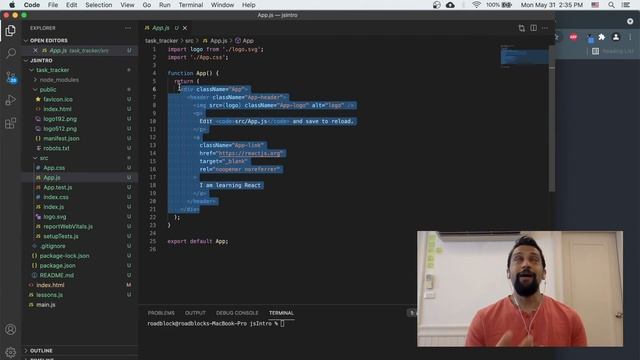
Task: Select the Terminal panel tab
Action: [281, 313]
